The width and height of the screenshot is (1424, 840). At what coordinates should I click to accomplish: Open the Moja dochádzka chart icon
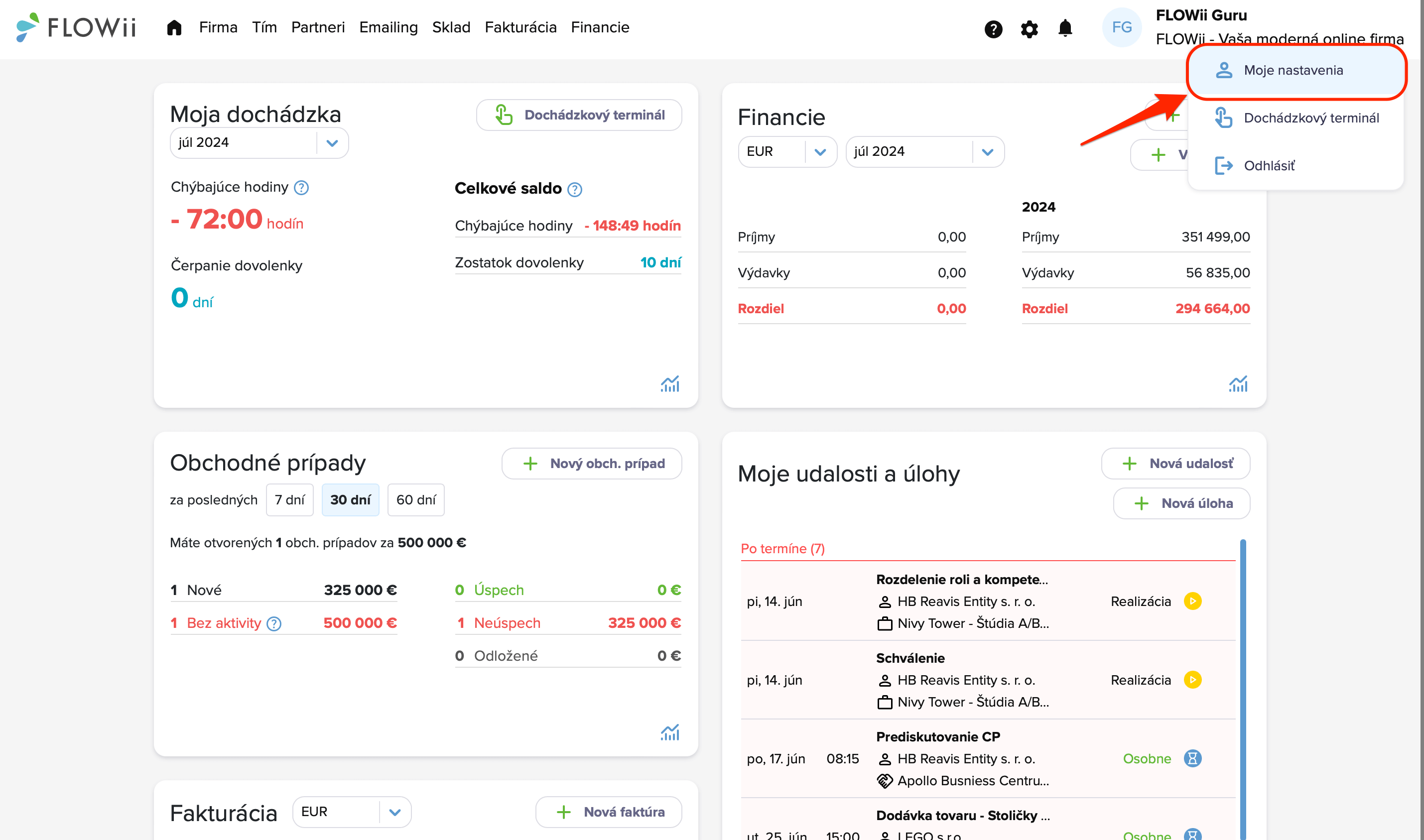click(x=670, y=384)
